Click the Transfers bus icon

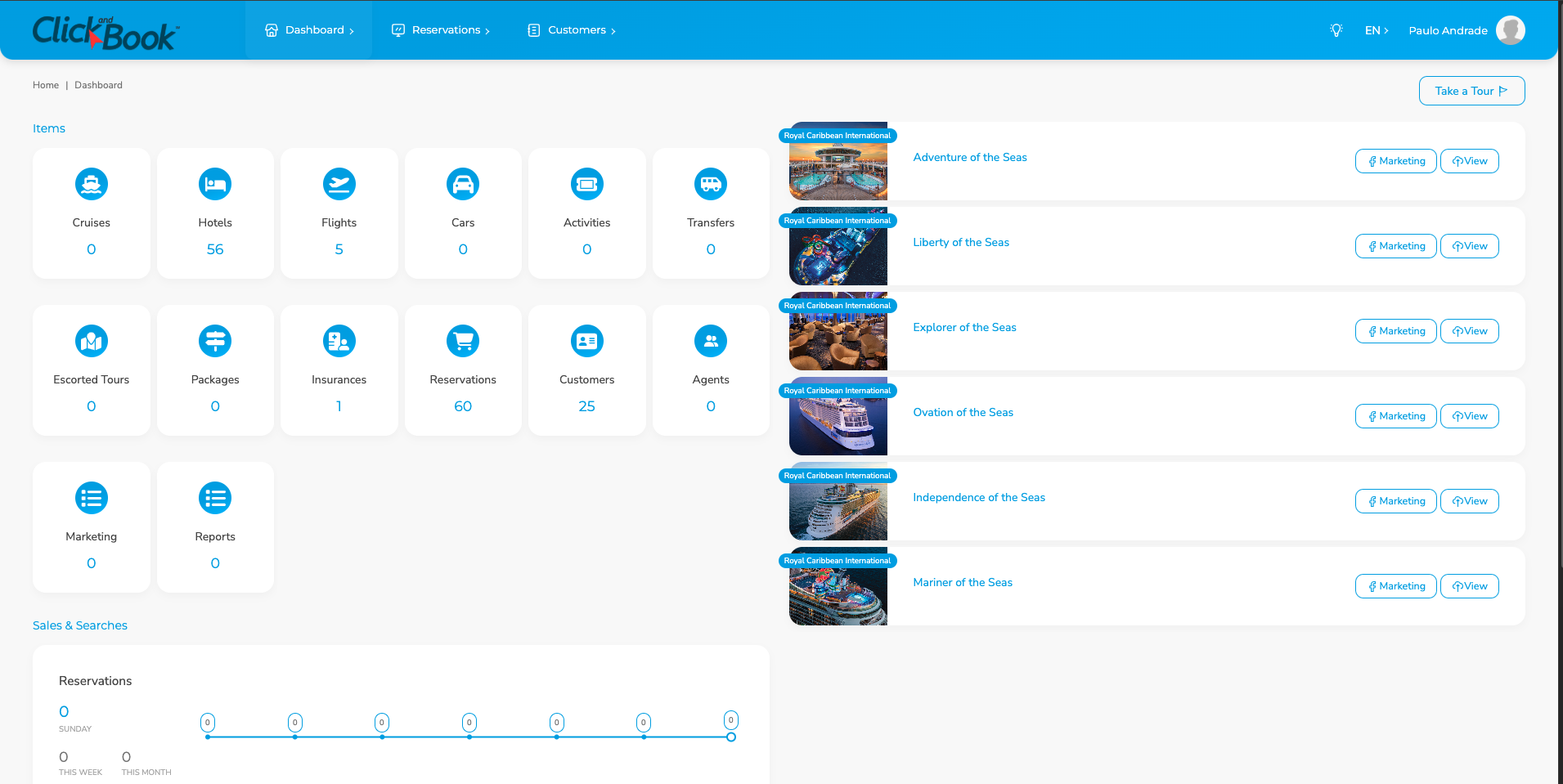click(x=711, y=184)
